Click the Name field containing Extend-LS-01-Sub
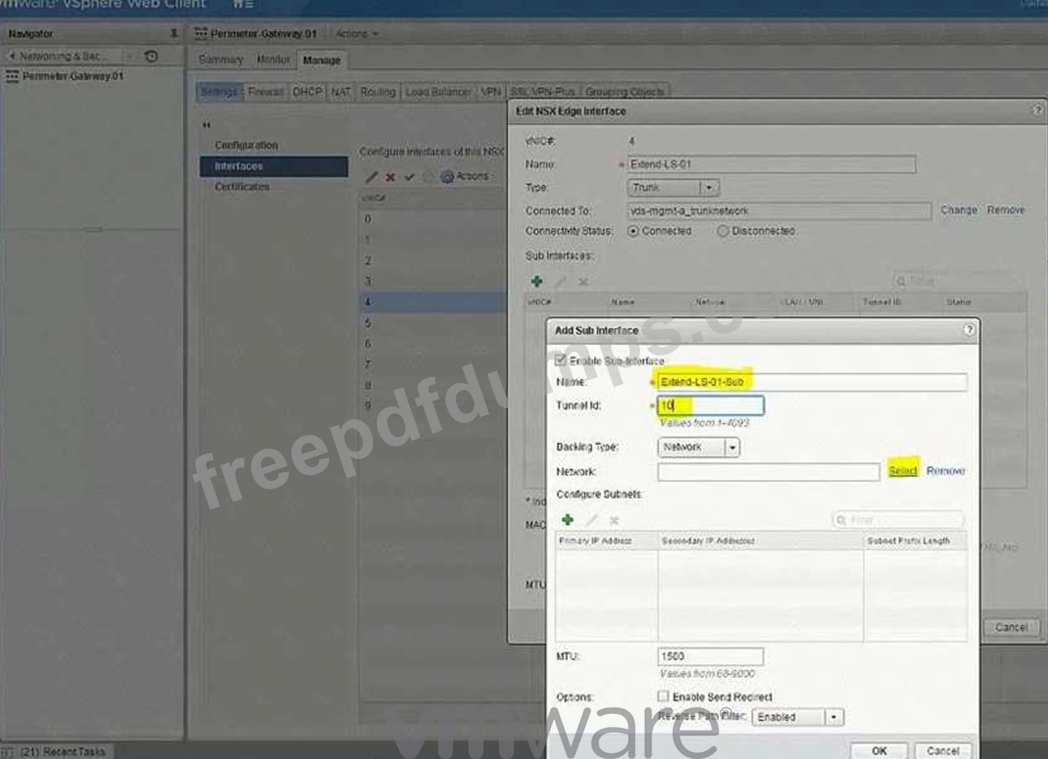Viewport: 1048px width, 759px height. (812, 382)
